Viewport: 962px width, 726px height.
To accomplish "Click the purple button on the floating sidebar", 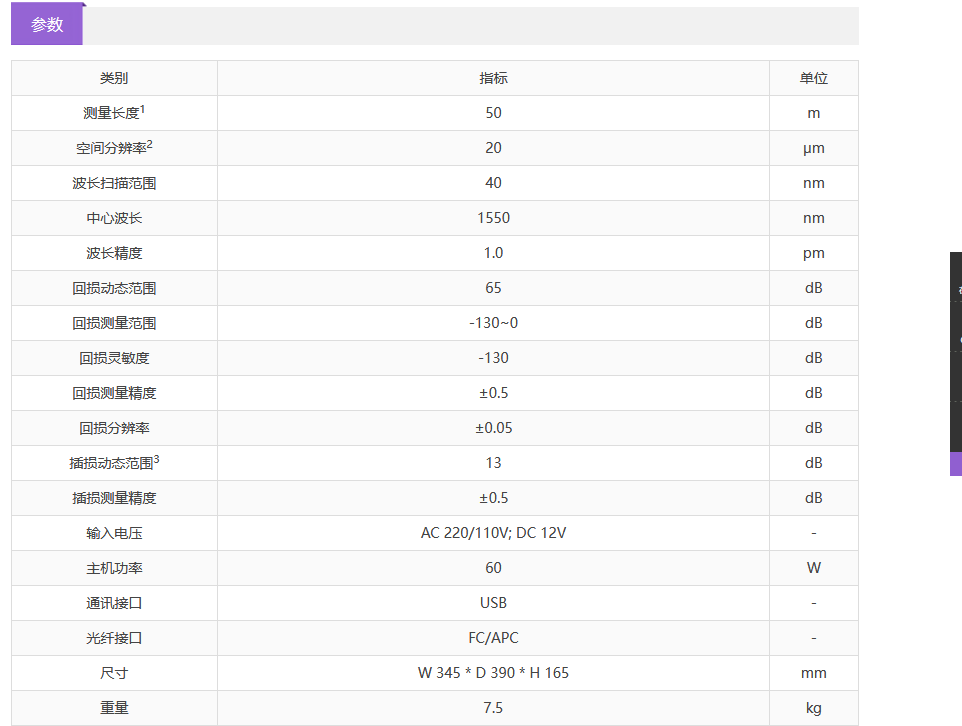I will (x=955, y=463).
